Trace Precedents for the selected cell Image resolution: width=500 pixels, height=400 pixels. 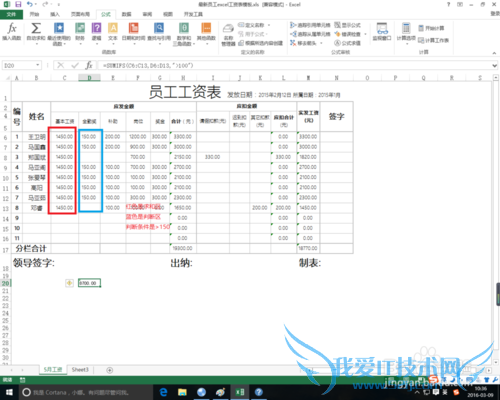310,25
